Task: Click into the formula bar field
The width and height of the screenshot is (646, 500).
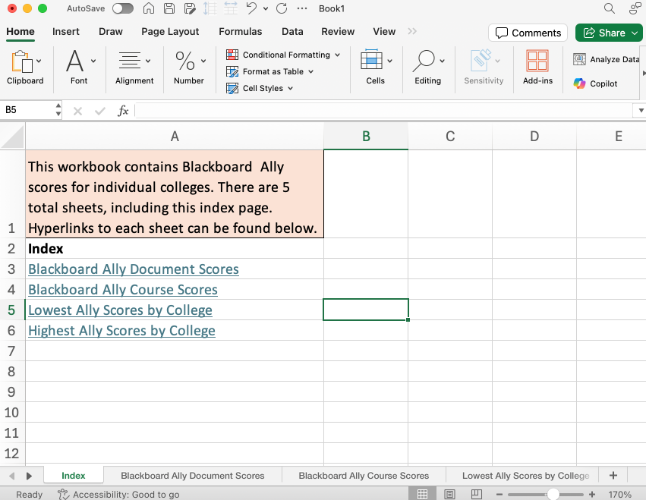Action: 383,110
